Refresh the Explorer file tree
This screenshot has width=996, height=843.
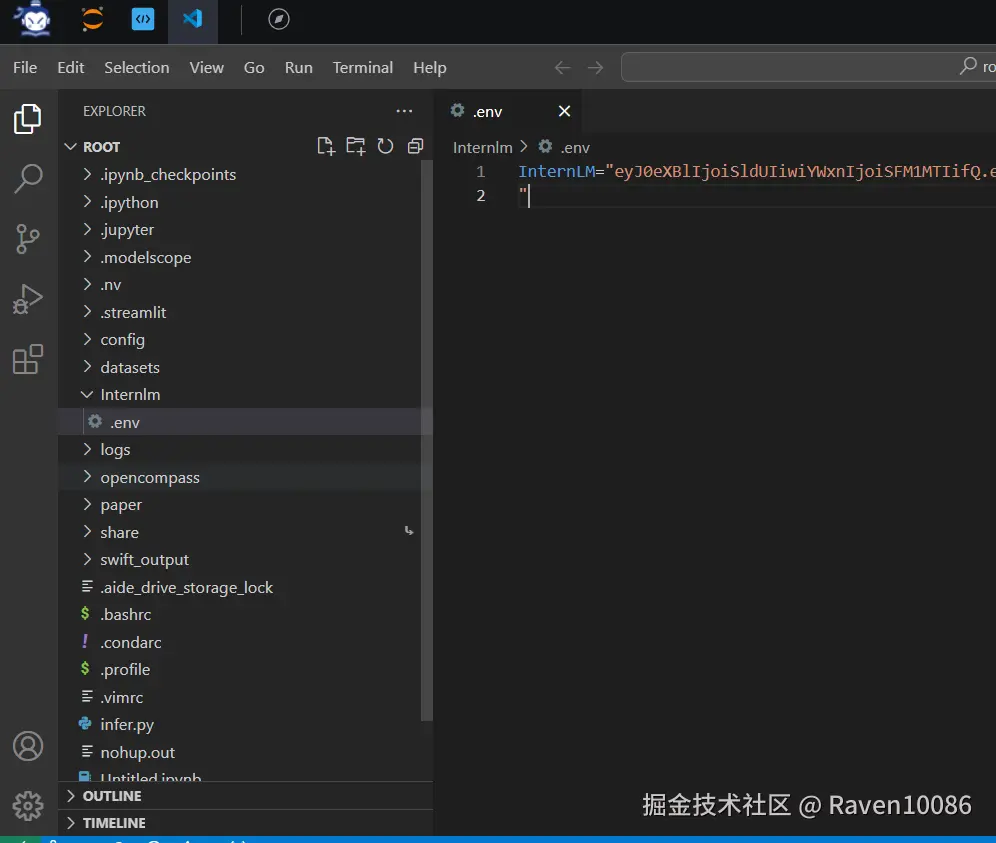[386, 147]
